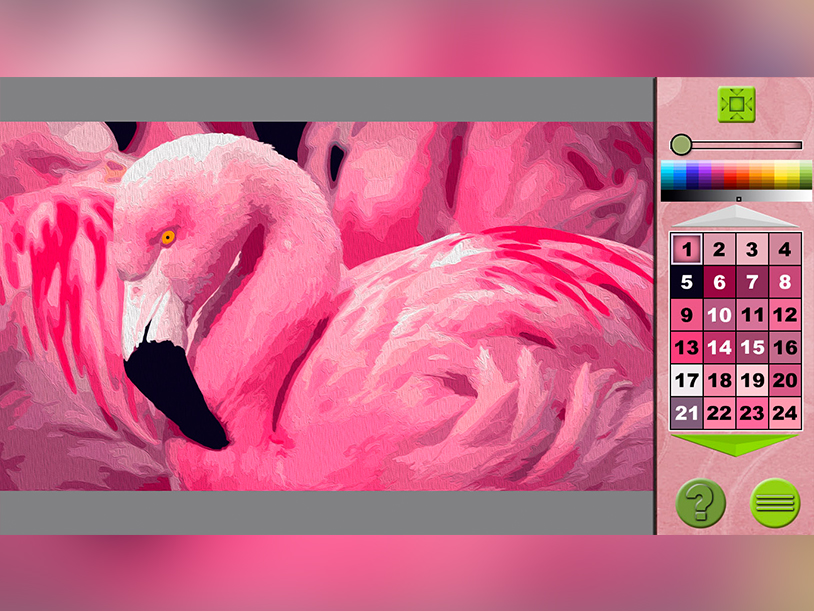Select color swatch number 1
Viewport: 814px width, 611px height.
(x=686, y=249)
